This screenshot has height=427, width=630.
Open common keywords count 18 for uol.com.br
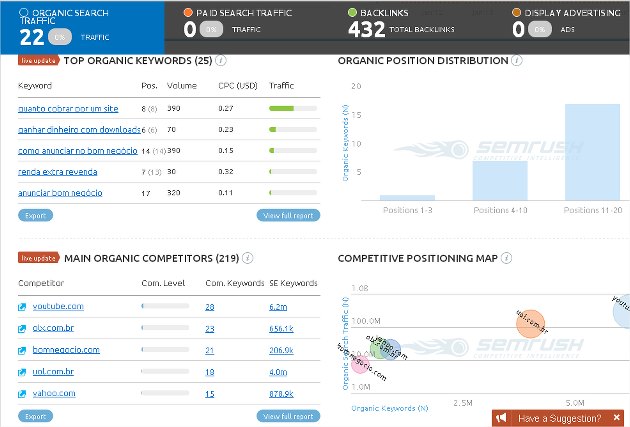tap(210, 372)
